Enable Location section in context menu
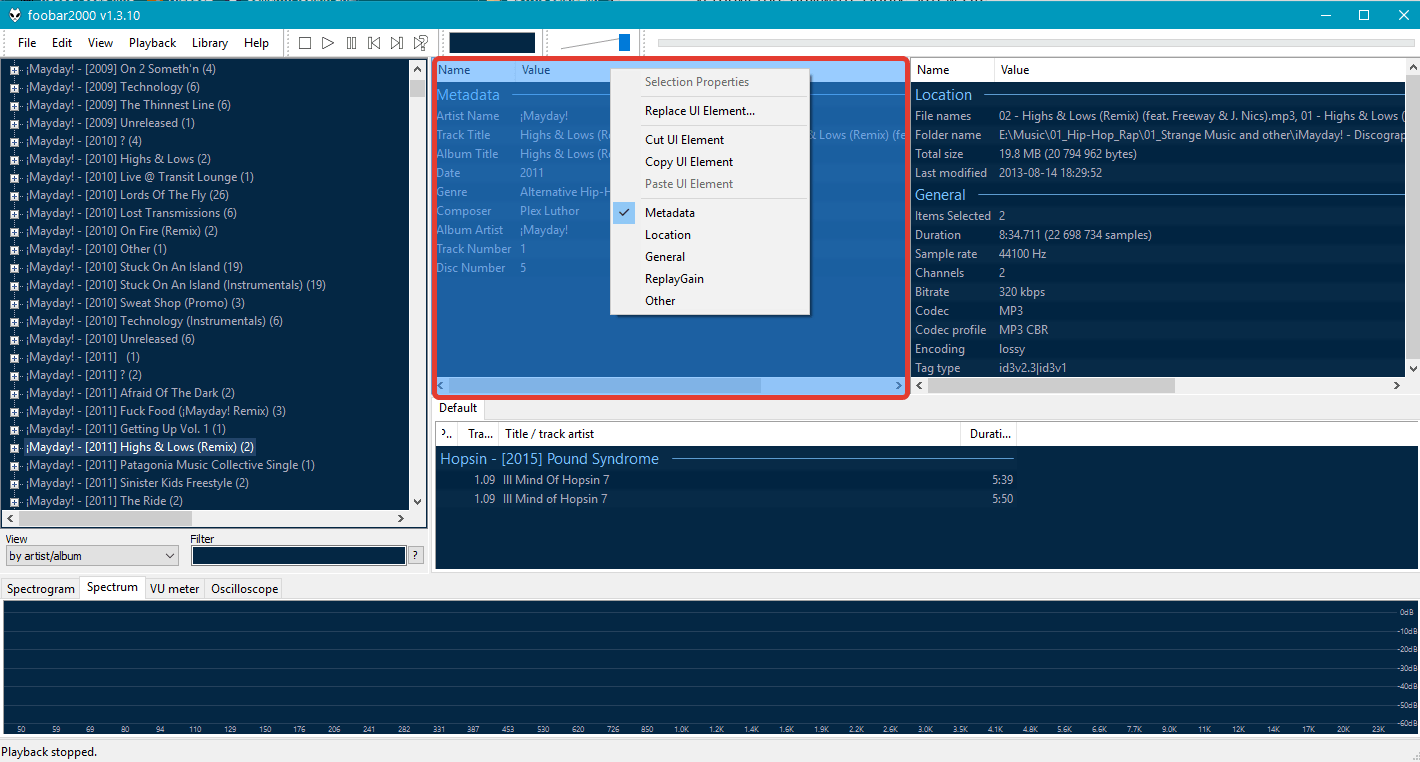1420x762 pixels. (x=709, y=235)
